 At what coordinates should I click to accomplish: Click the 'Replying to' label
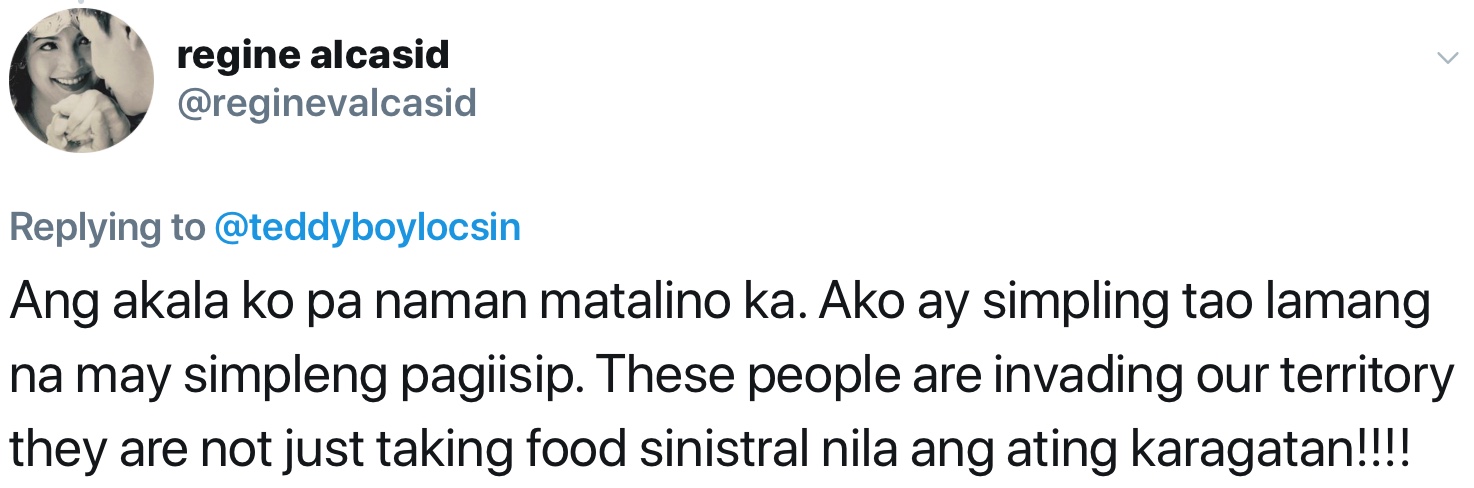click(107, 228)
